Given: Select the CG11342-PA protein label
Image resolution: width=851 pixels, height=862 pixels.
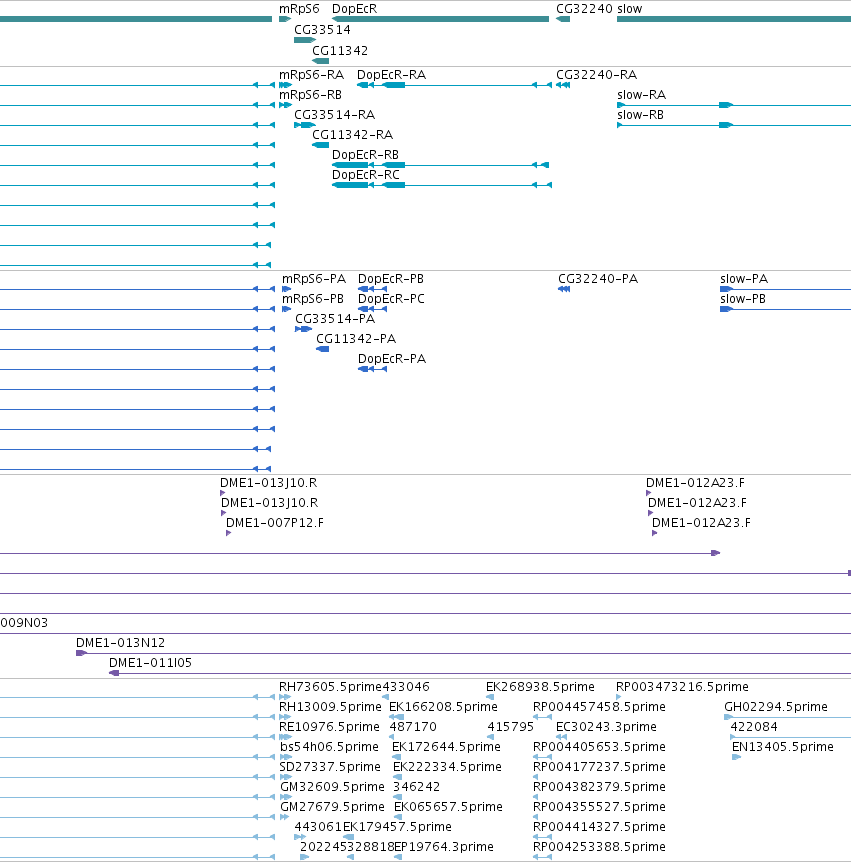Looking at the screenshot, I should coord(356,339).
